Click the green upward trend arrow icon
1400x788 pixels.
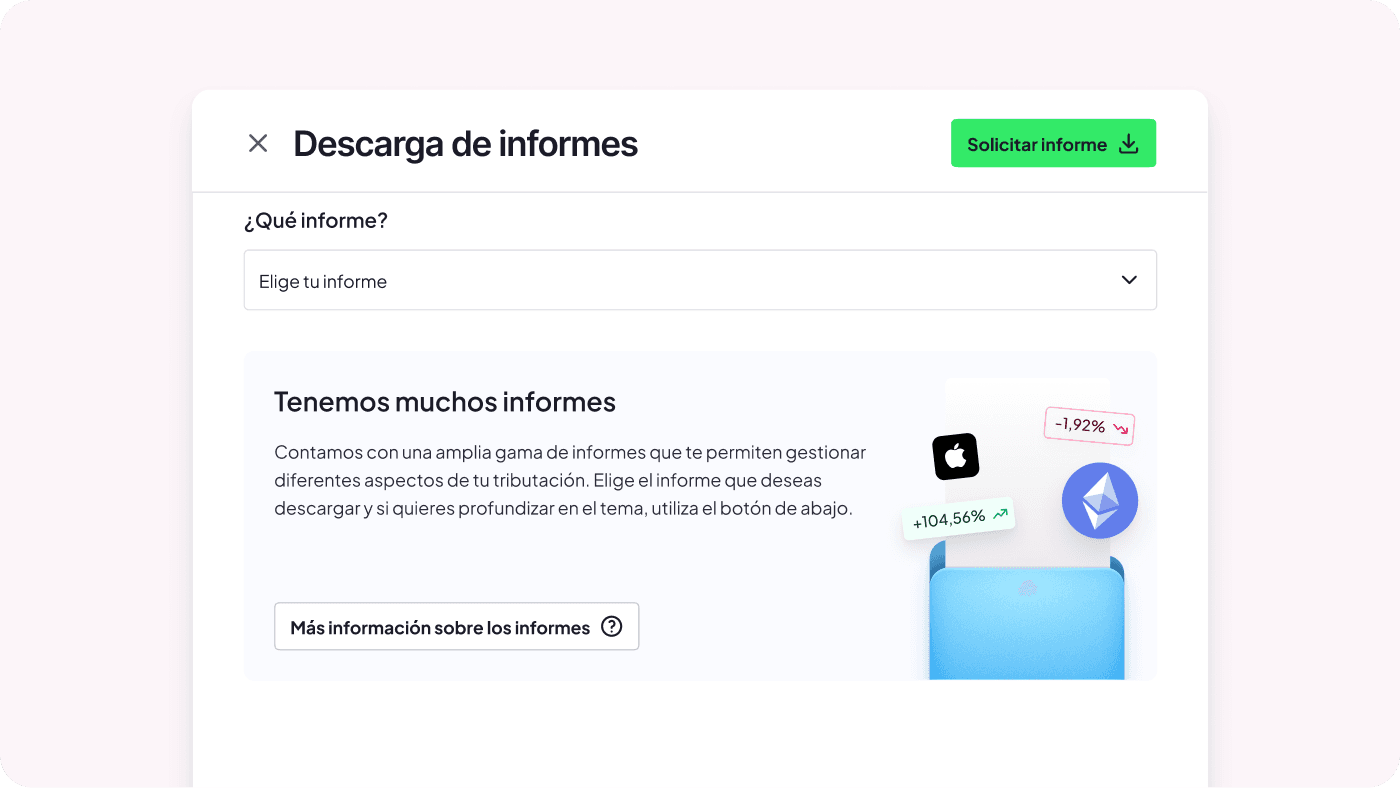point(999,513)
